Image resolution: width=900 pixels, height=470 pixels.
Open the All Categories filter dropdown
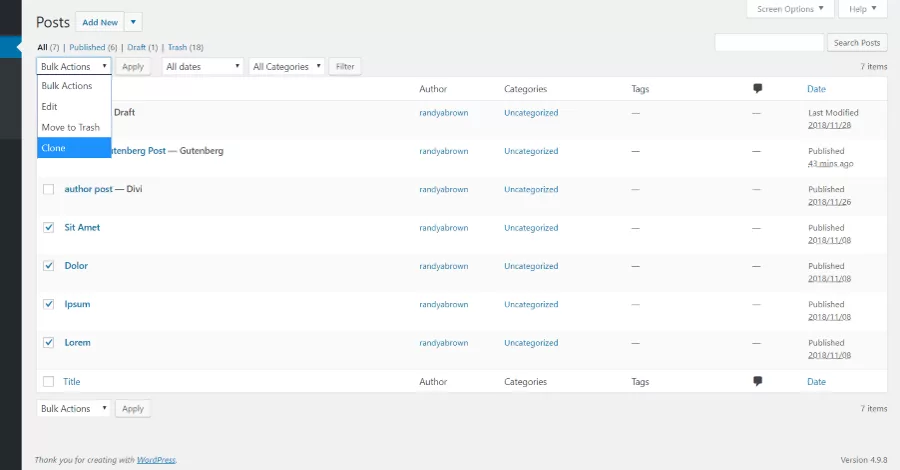(x=286, y=67)
